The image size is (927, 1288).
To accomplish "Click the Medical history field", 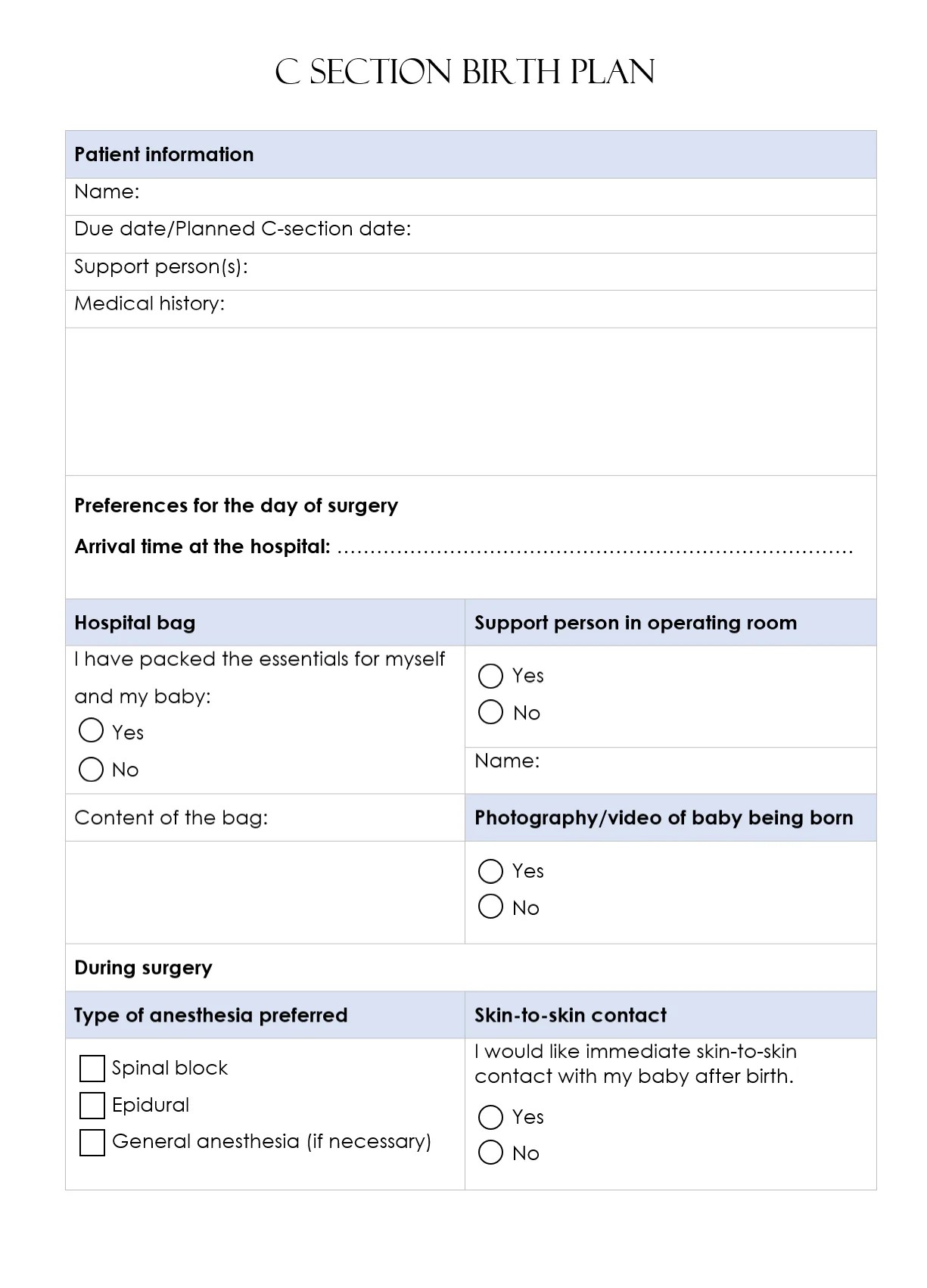I will (471, 309).
